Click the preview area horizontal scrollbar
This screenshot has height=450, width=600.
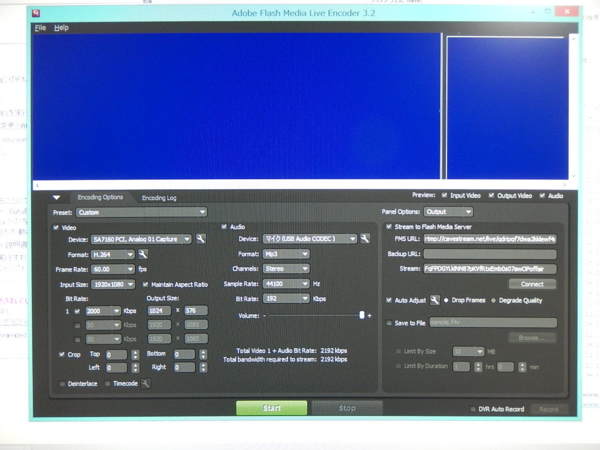pyautogui.click(x=301, y=185)
